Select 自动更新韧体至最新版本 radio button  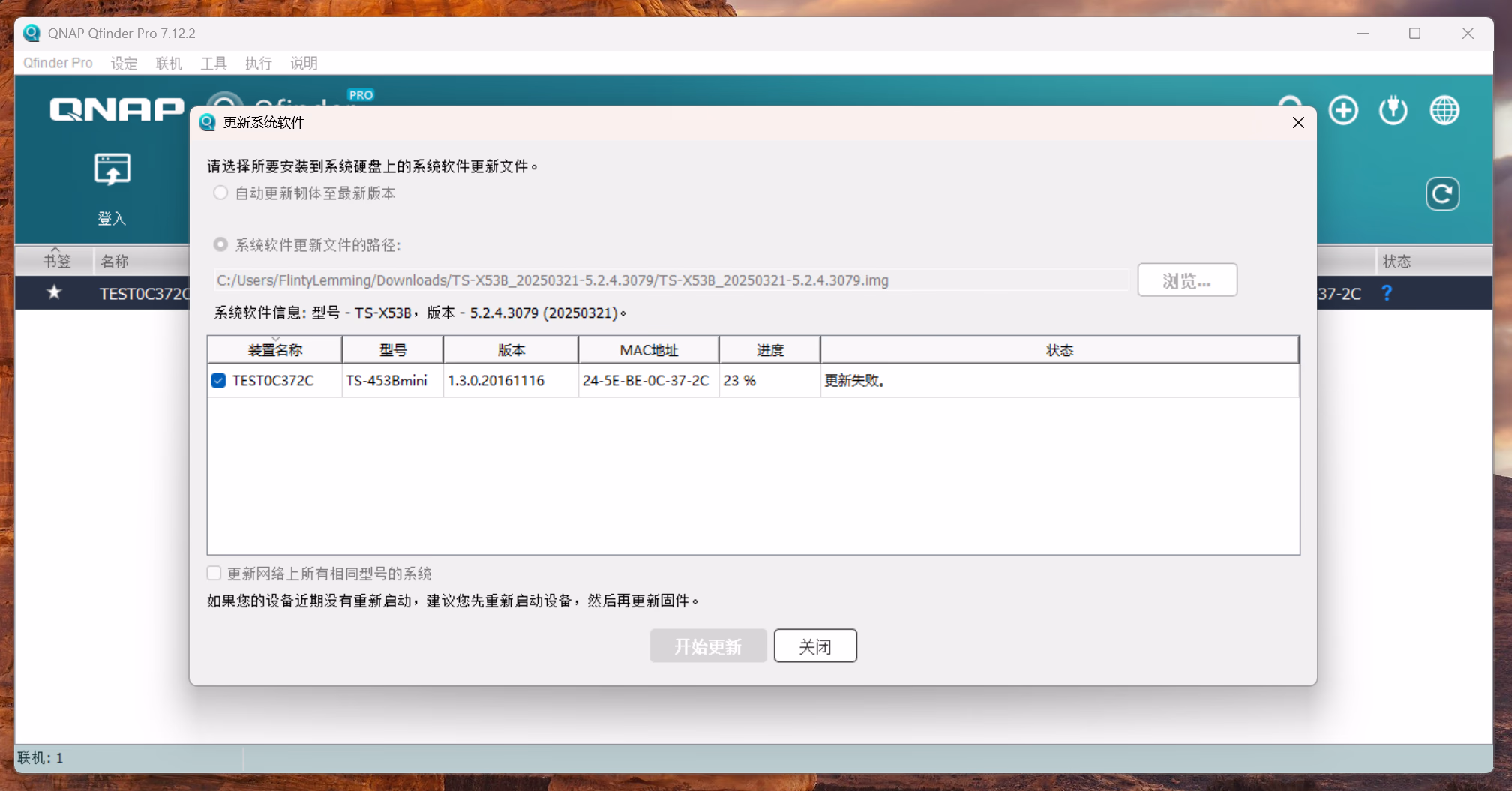[x=220, y=193]
